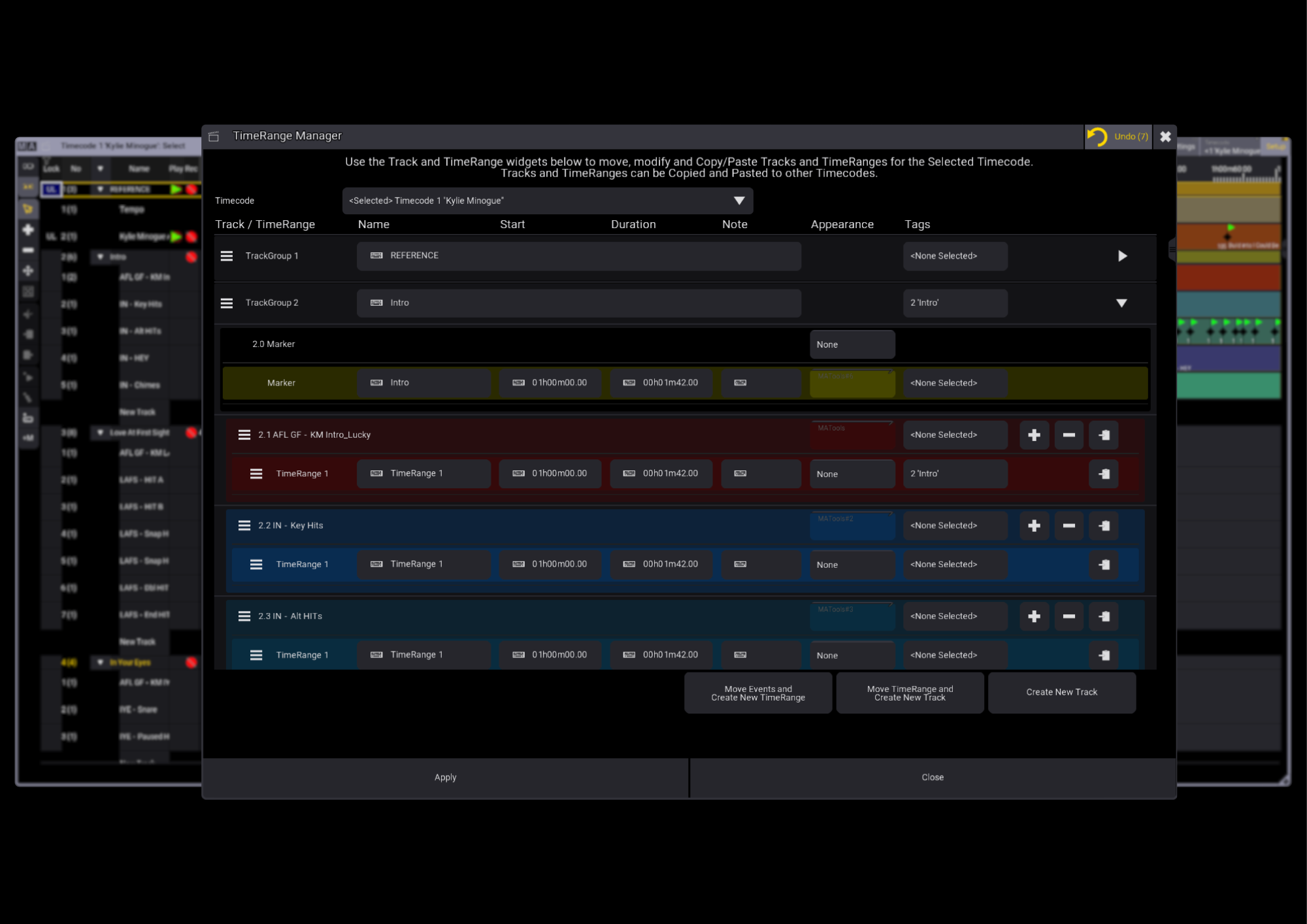Grab the TrackGroup 2 drag handle
This screenshot has width=1307, height=924.
click(227, 303)
